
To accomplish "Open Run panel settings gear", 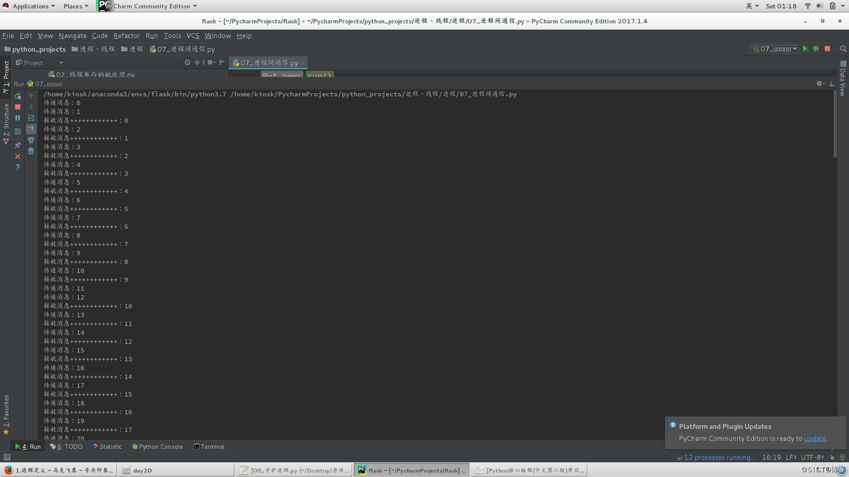I will click(x=820, y=84).
